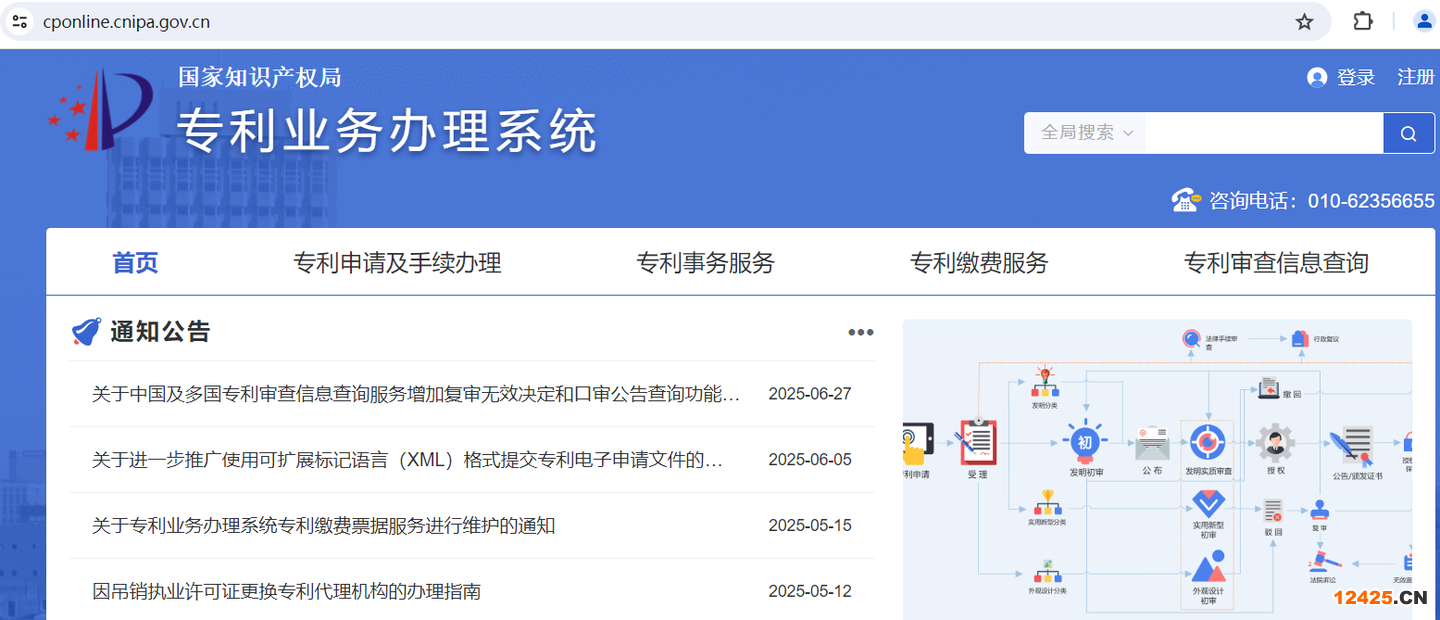
Task: Click the date 2025-06-27
Action: (810, 394)
